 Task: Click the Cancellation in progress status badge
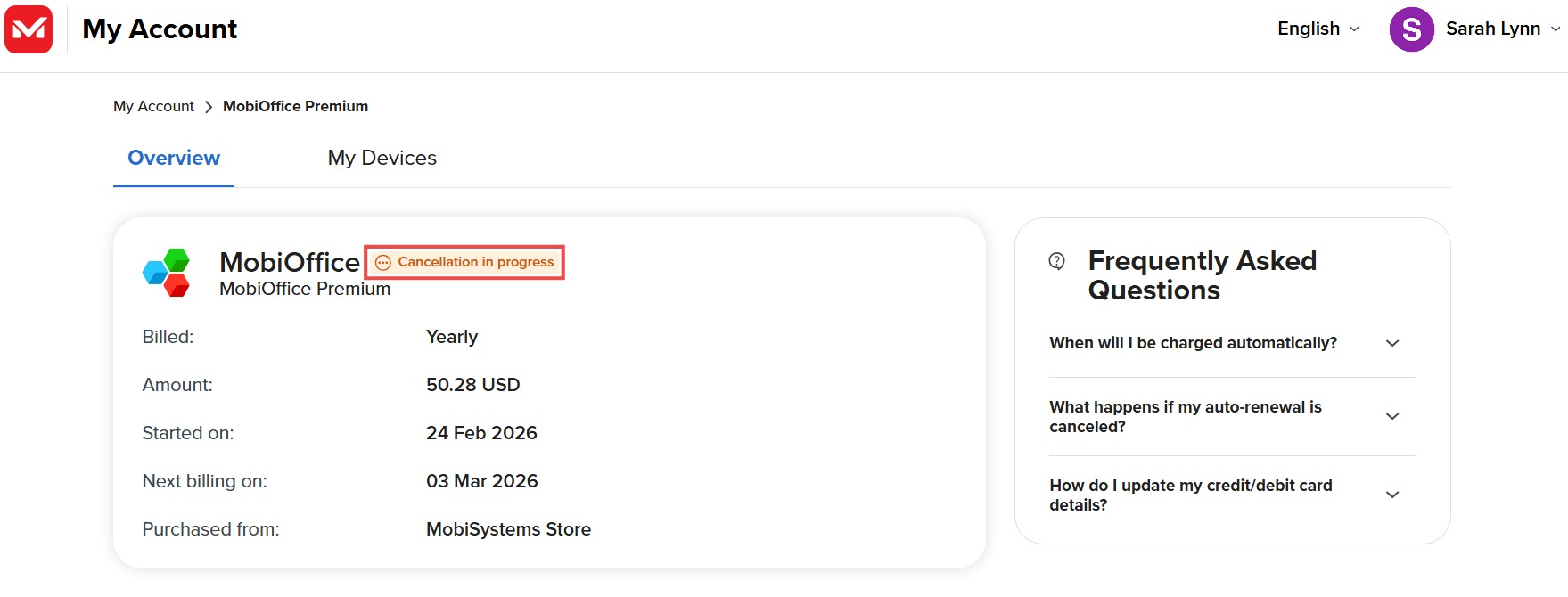464,262
